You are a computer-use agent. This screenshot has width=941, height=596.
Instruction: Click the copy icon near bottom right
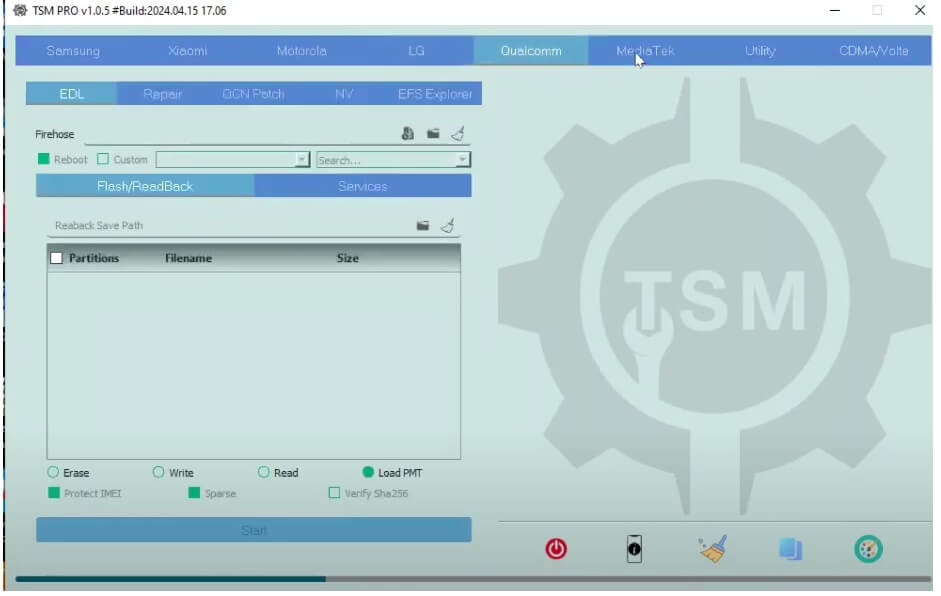(x=790, y=548)
